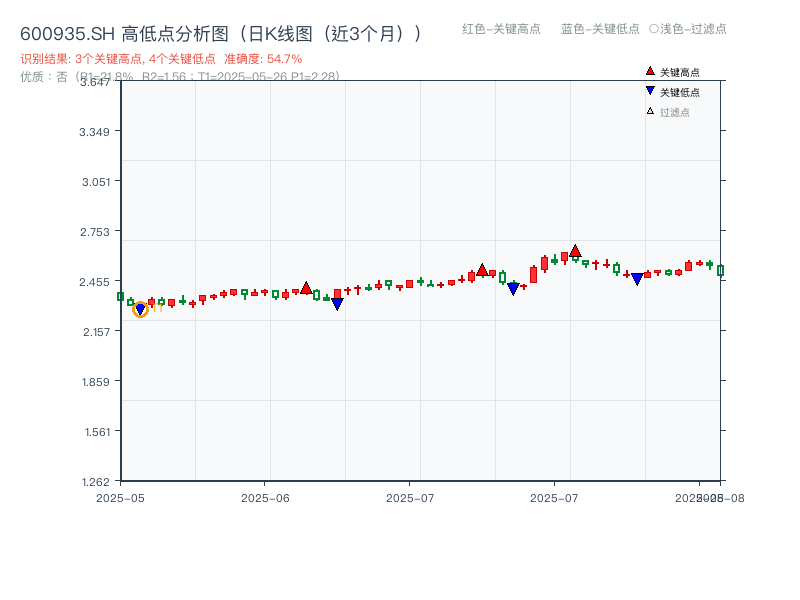The height and width of the screenshot is (600, 800).
Task: Click the red 识别结果 summary text
Action: tap(161, 59)
